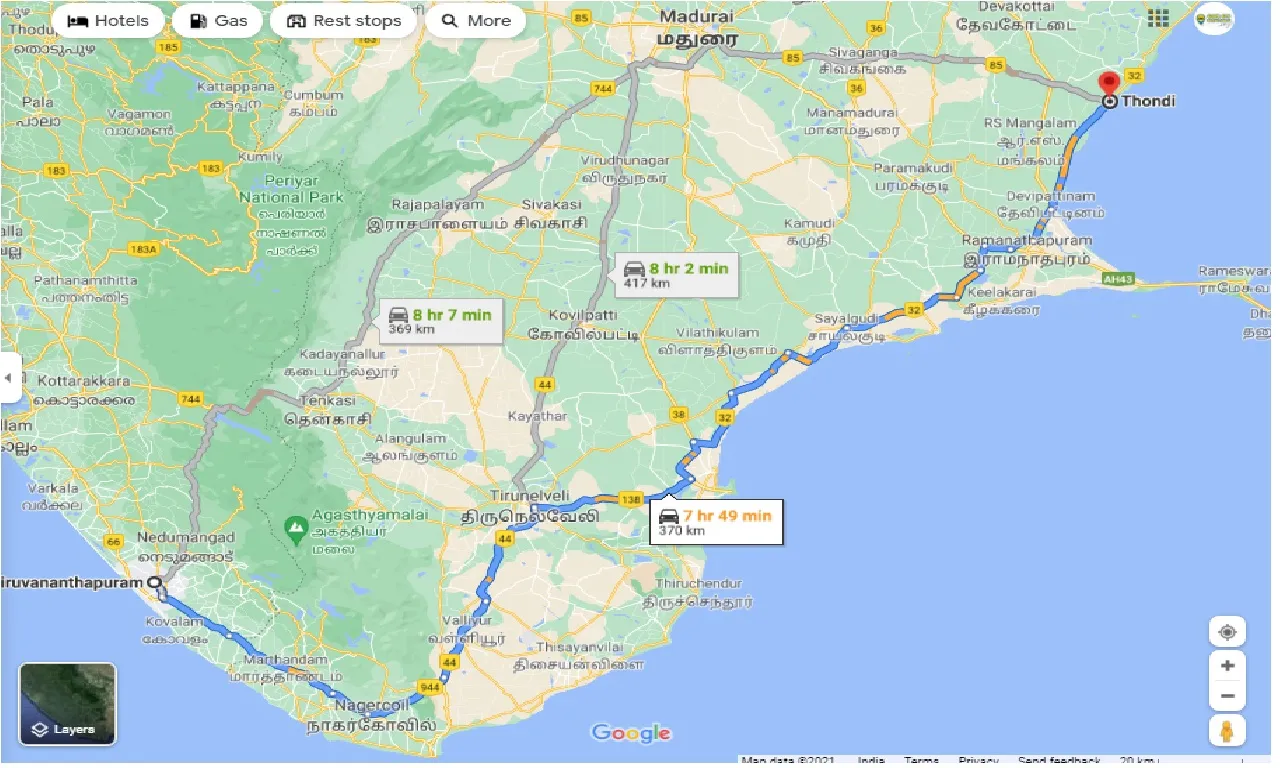Zoom out of the map

point(1227,697)
